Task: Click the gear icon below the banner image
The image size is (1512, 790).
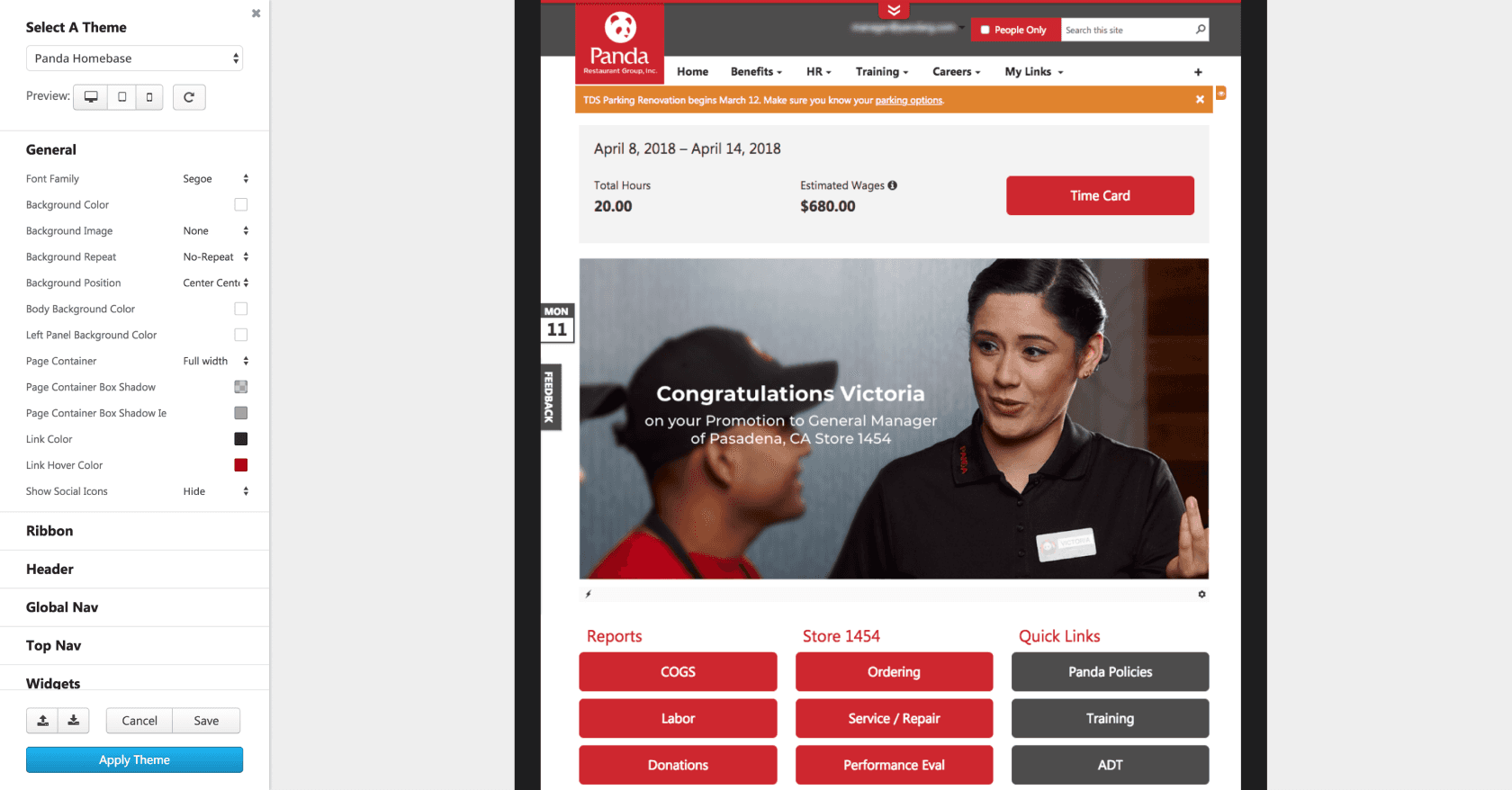Action: (x=1201, y=595)
